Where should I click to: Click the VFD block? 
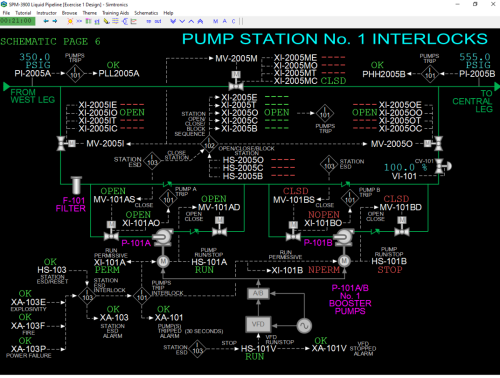coord(258,324)
